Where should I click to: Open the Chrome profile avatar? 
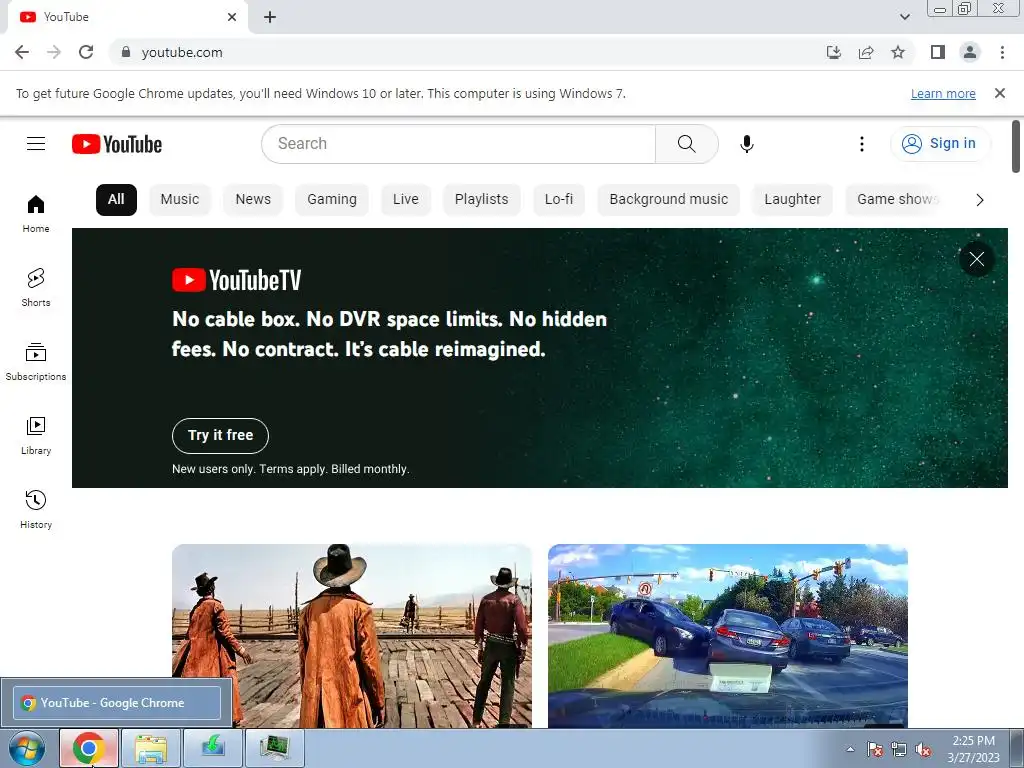[x=970, y=52]
